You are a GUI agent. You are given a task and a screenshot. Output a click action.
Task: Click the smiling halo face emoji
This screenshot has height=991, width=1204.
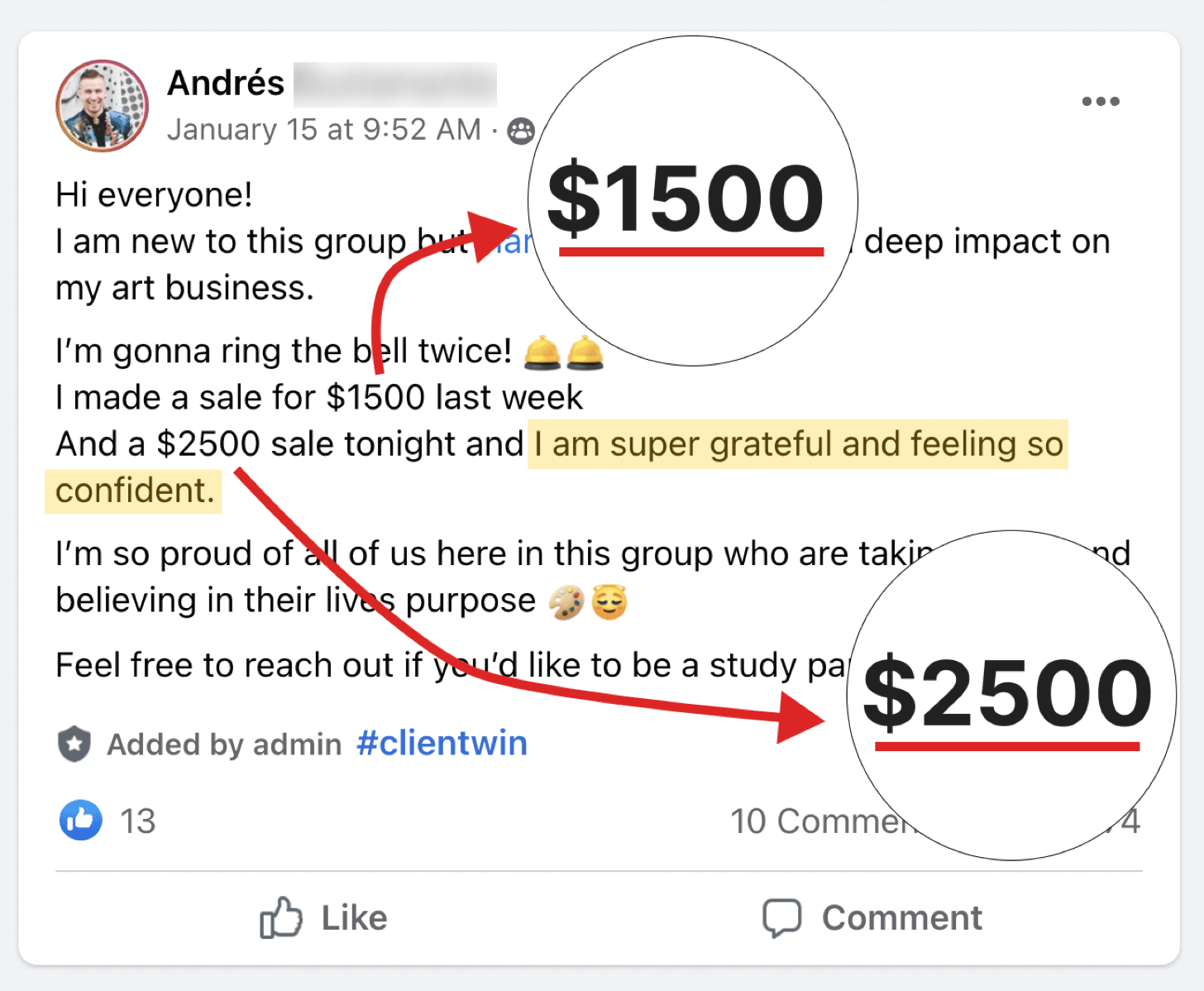(609, 602)
